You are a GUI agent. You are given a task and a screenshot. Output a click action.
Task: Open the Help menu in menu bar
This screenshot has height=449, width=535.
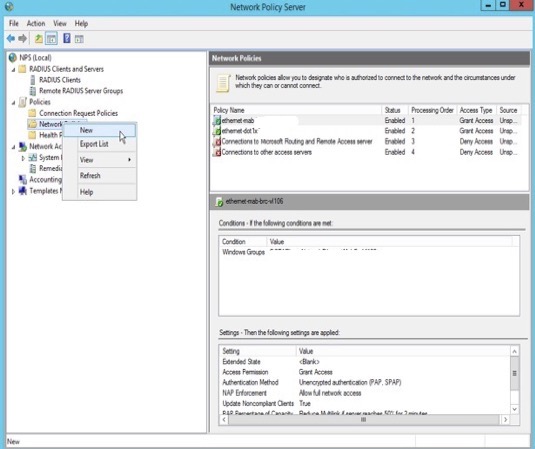(81, 24)
